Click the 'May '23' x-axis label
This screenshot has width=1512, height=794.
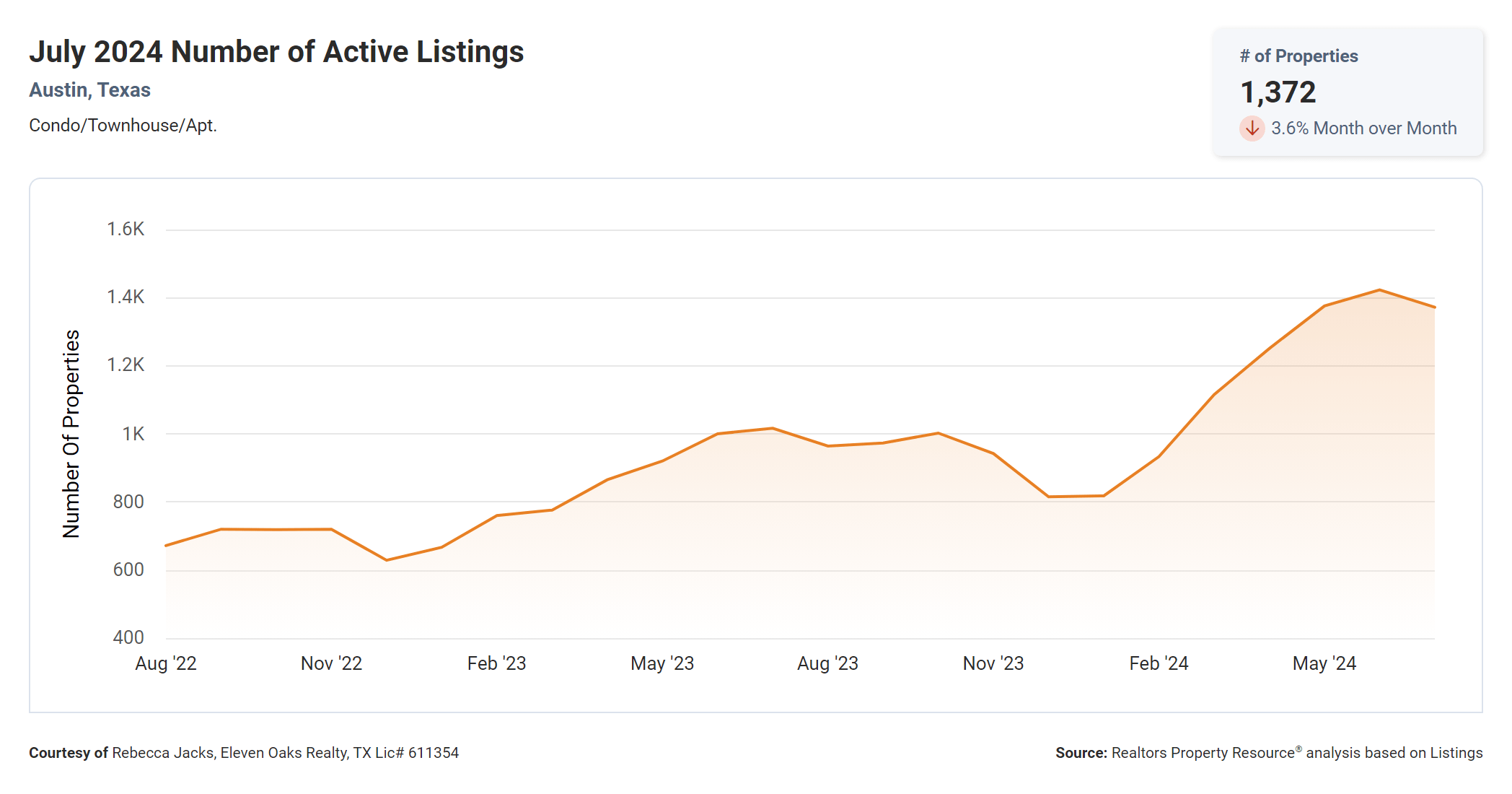661,663
